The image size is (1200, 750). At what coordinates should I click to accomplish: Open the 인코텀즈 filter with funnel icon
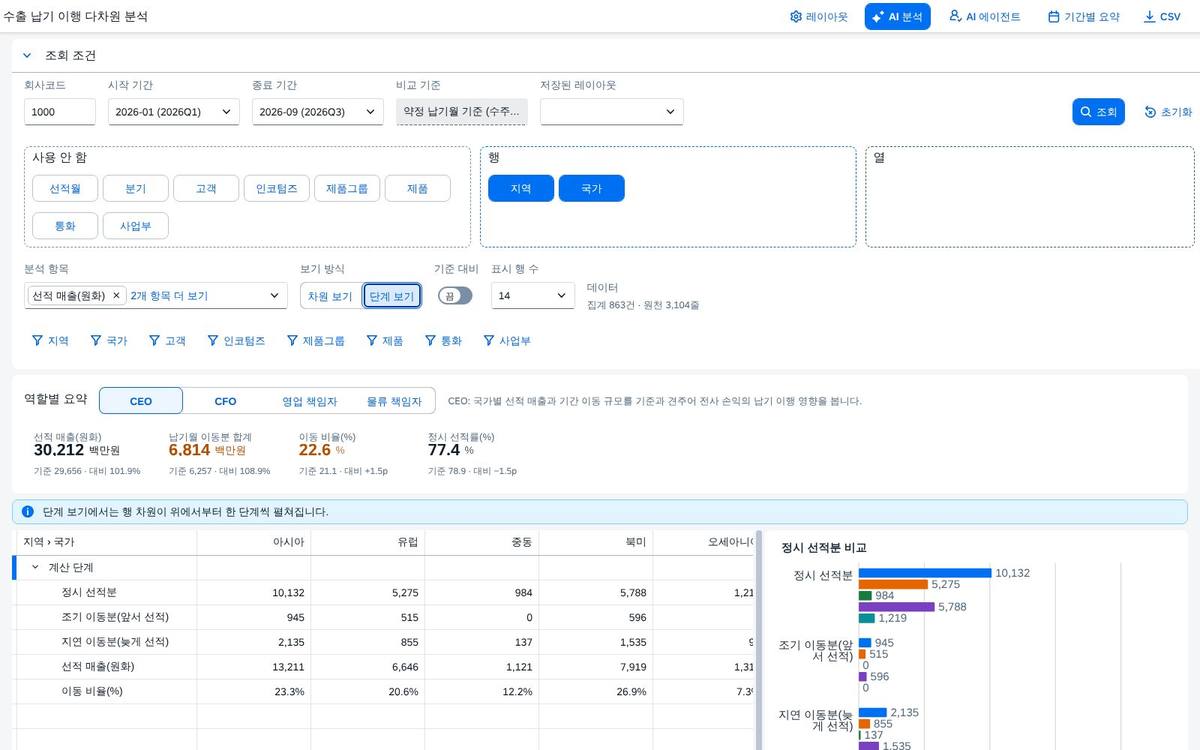(236, 341)
